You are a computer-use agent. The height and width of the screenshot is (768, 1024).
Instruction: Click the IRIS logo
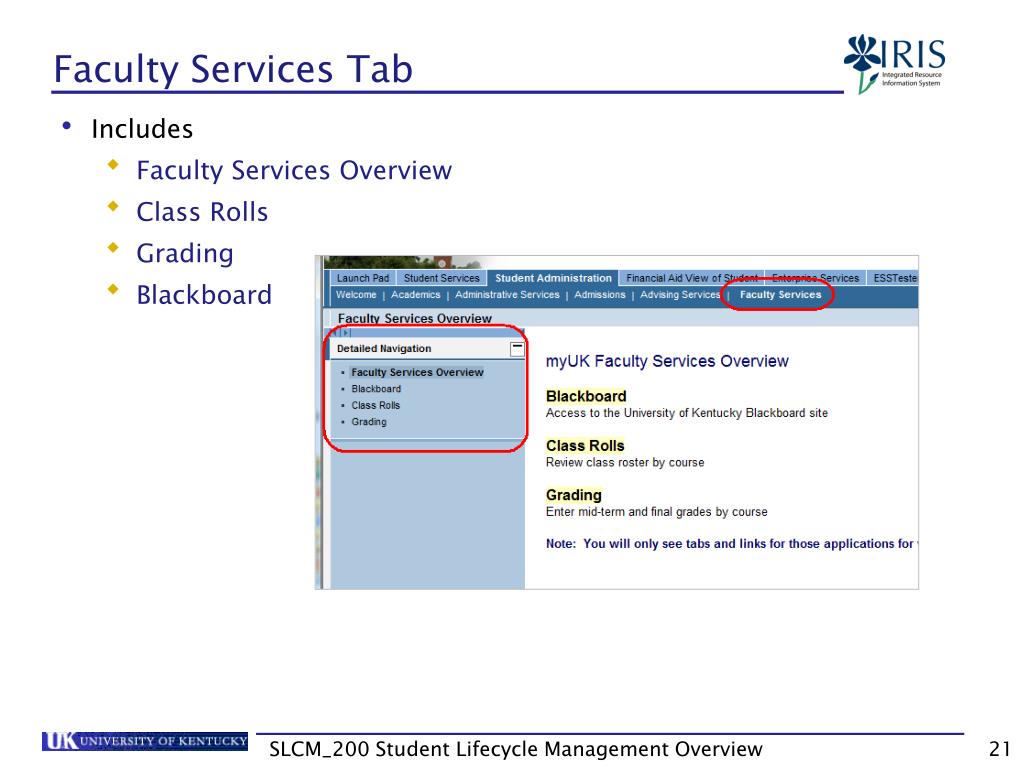pyautogui.click(x=894, y=63)
